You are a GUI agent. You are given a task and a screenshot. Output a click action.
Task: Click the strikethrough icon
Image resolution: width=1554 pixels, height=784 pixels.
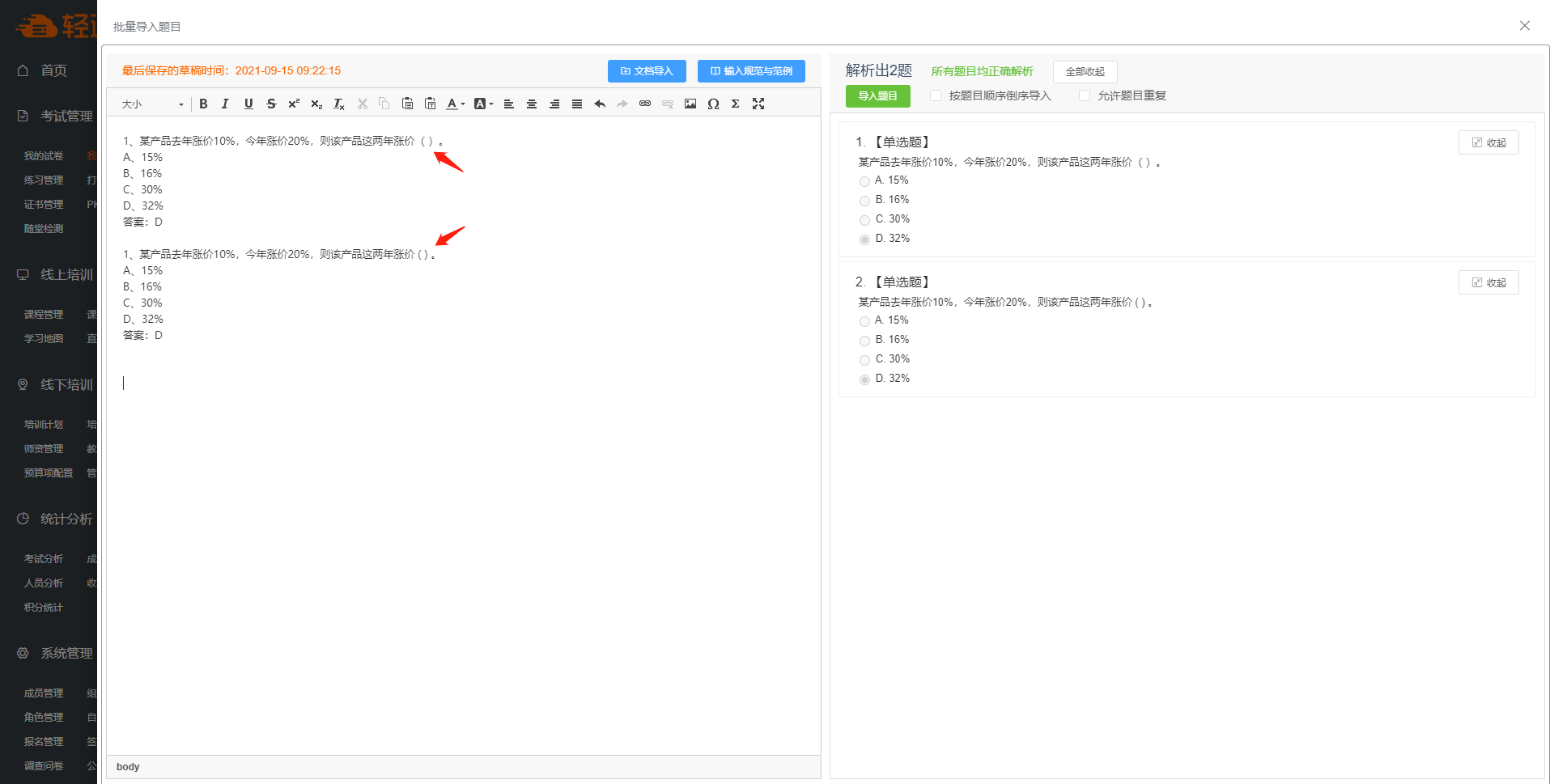pos(271,104)
